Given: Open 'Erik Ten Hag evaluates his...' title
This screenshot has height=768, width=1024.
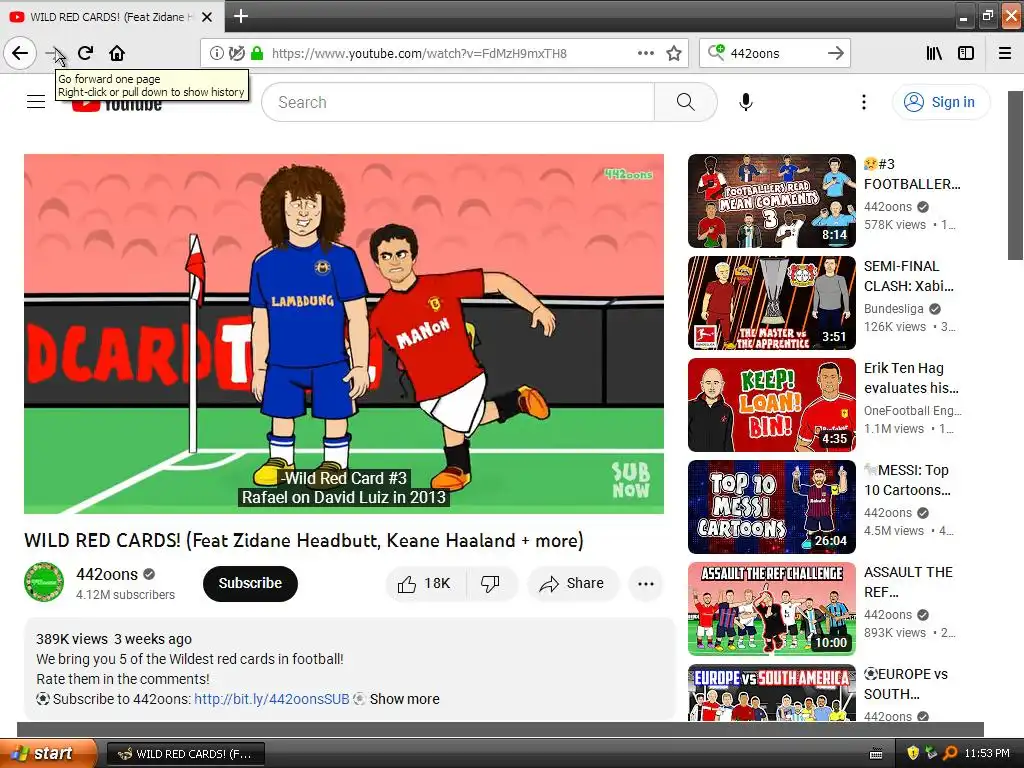Looking at the screenshot, I should pyautogui.click(x=912, y=378).
